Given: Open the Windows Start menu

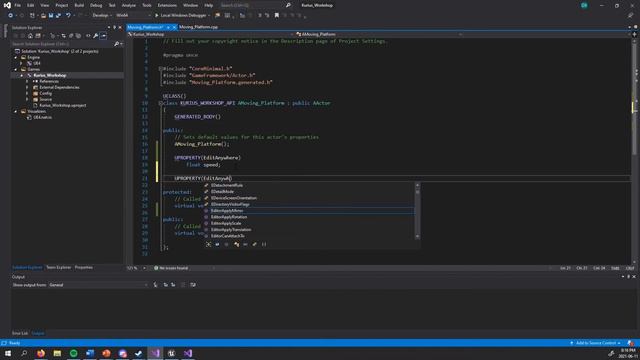Looking at the screenshot, I should [x=8, y=353].
